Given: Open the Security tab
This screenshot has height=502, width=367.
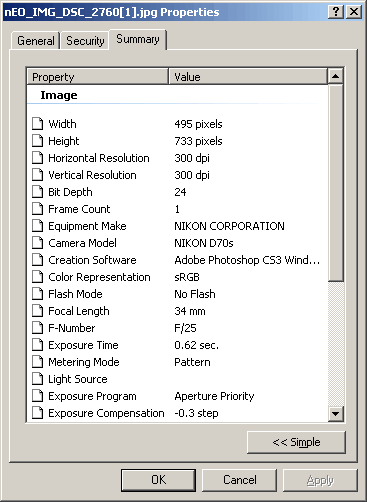Looking at the screenshot, I should coord(85,41).
